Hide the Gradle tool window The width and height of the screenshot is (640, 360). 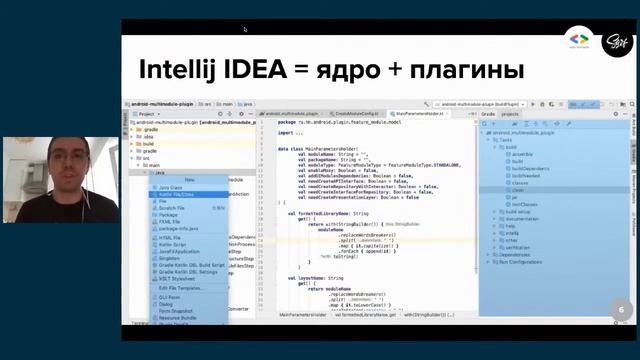point(625,114)
